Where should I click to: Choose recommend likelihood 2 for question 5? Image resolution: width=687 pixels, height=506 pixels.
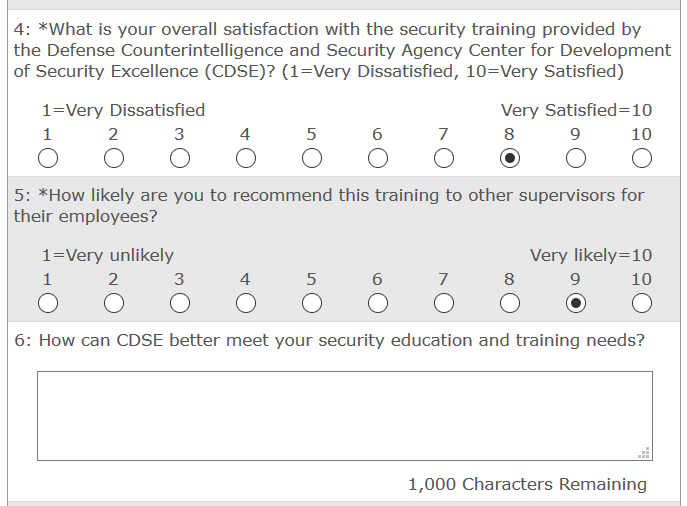[113, 303]
